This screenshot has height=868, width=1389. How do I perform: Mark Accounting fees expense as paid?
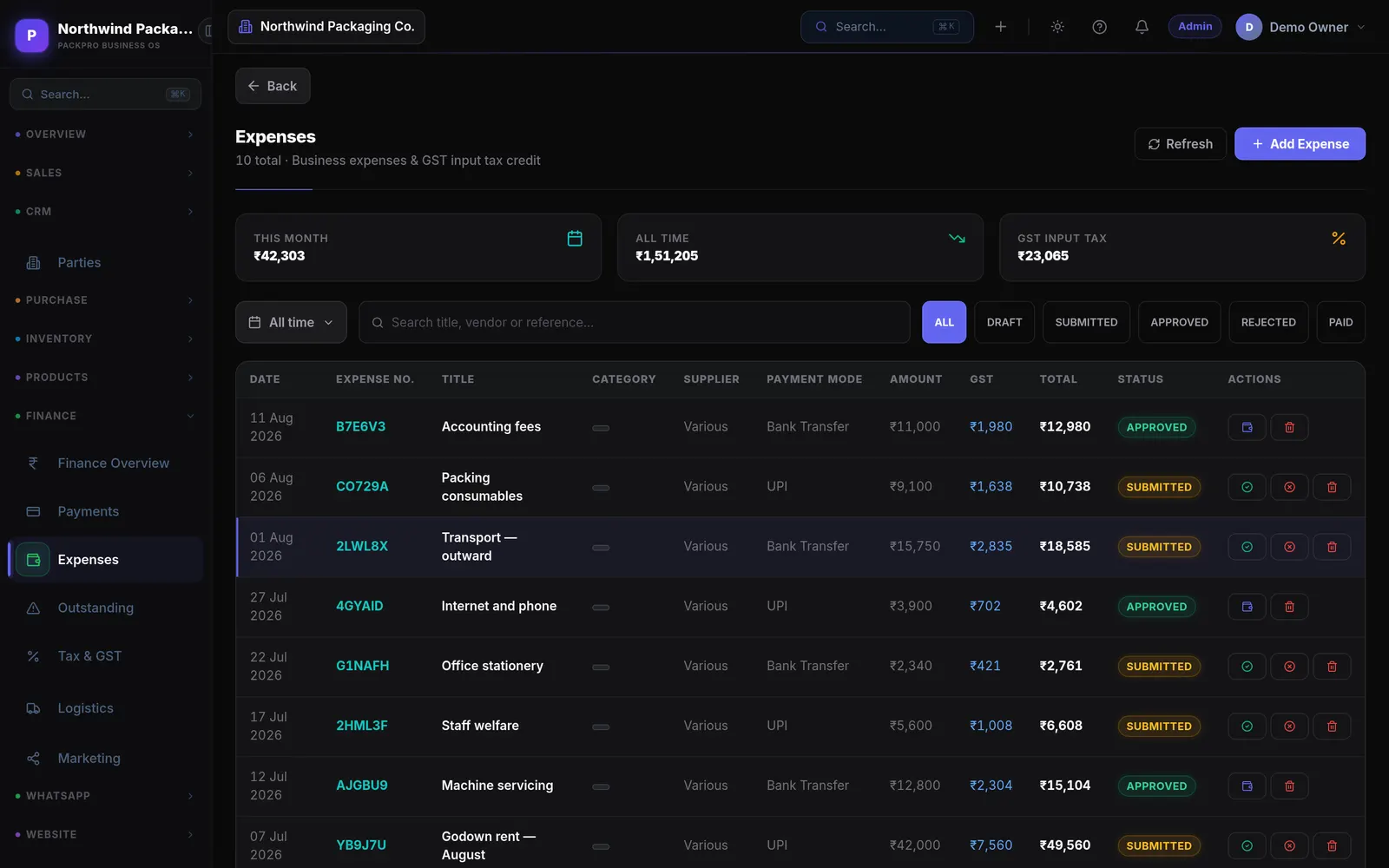[x=1247, y=427]
